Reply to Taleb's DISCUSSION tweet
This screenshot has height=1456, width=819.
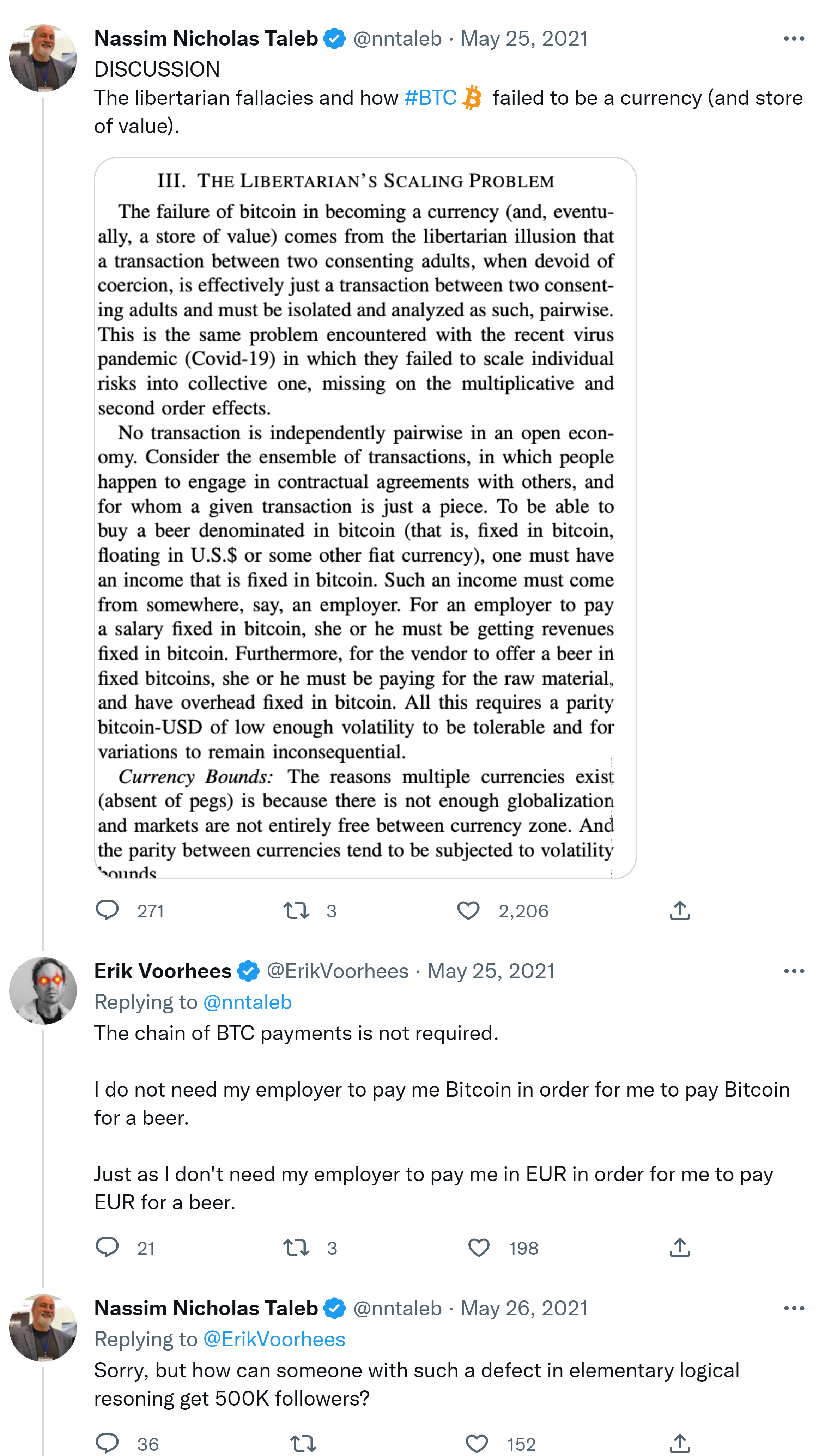(107, 910)
